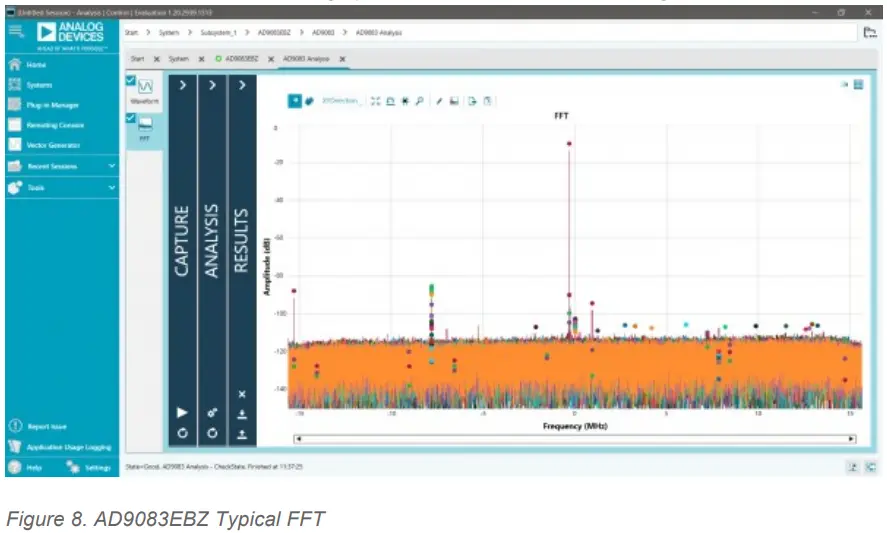Click the main carrier peak marker in FFT
The image size is (887, 533).
pyautogui.click(x=569, y=144)
